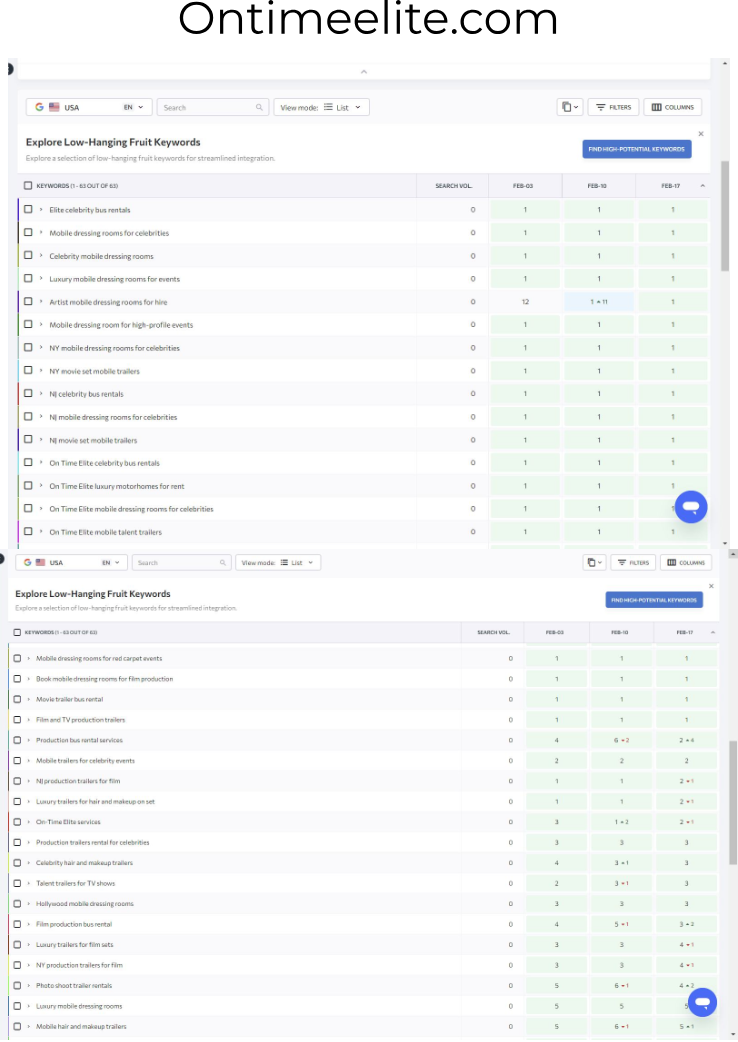Expand row Mobile dressing rooms for celebrities

[x=41, y=233]
